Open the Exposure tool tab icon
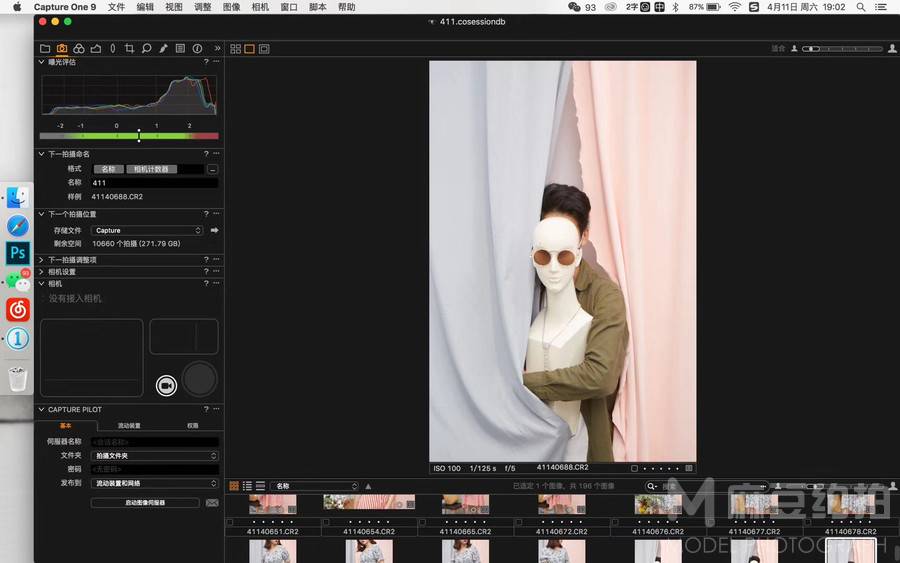900x563 pixels. 96,49
